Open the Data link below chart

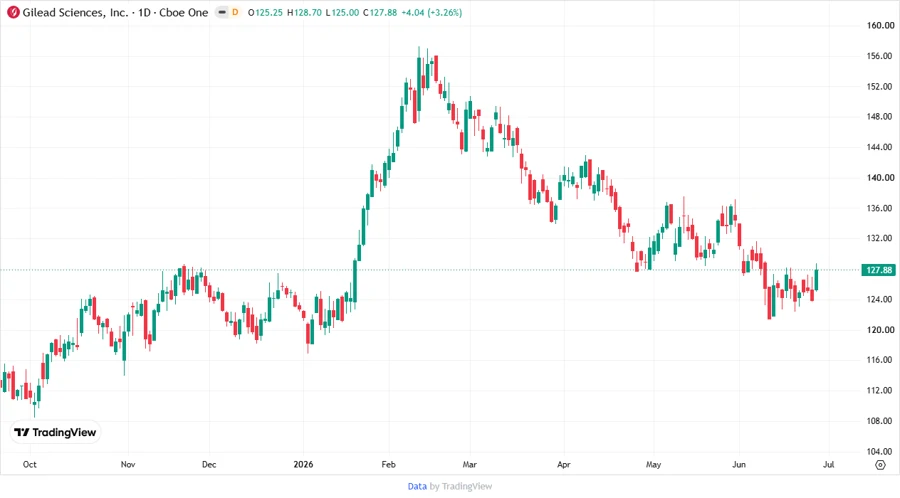pos(417,486)
